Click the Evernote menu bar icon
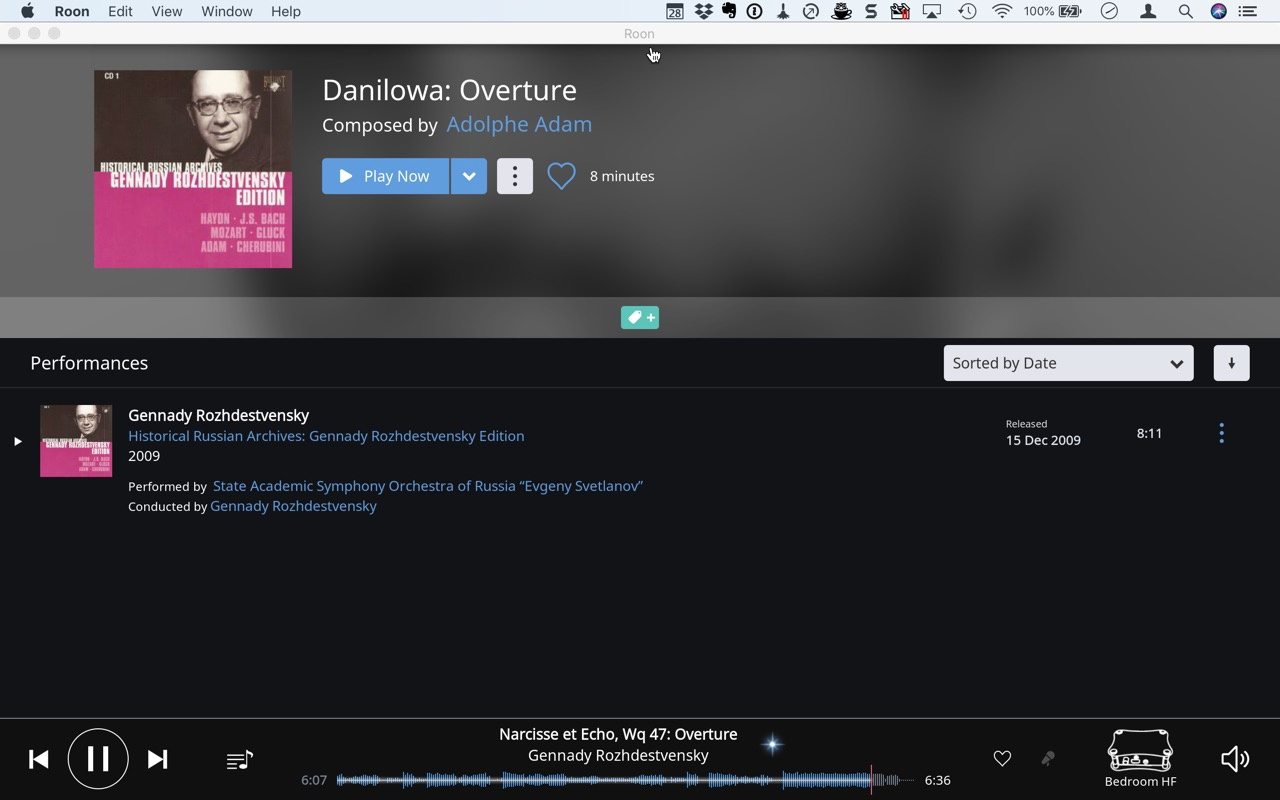Viewport: 1280px width, 800px height. 729,11
